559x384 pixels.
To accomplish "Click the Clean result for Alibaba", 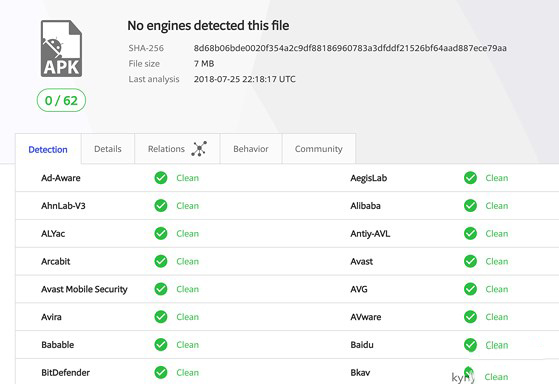I will pos(497,206).
